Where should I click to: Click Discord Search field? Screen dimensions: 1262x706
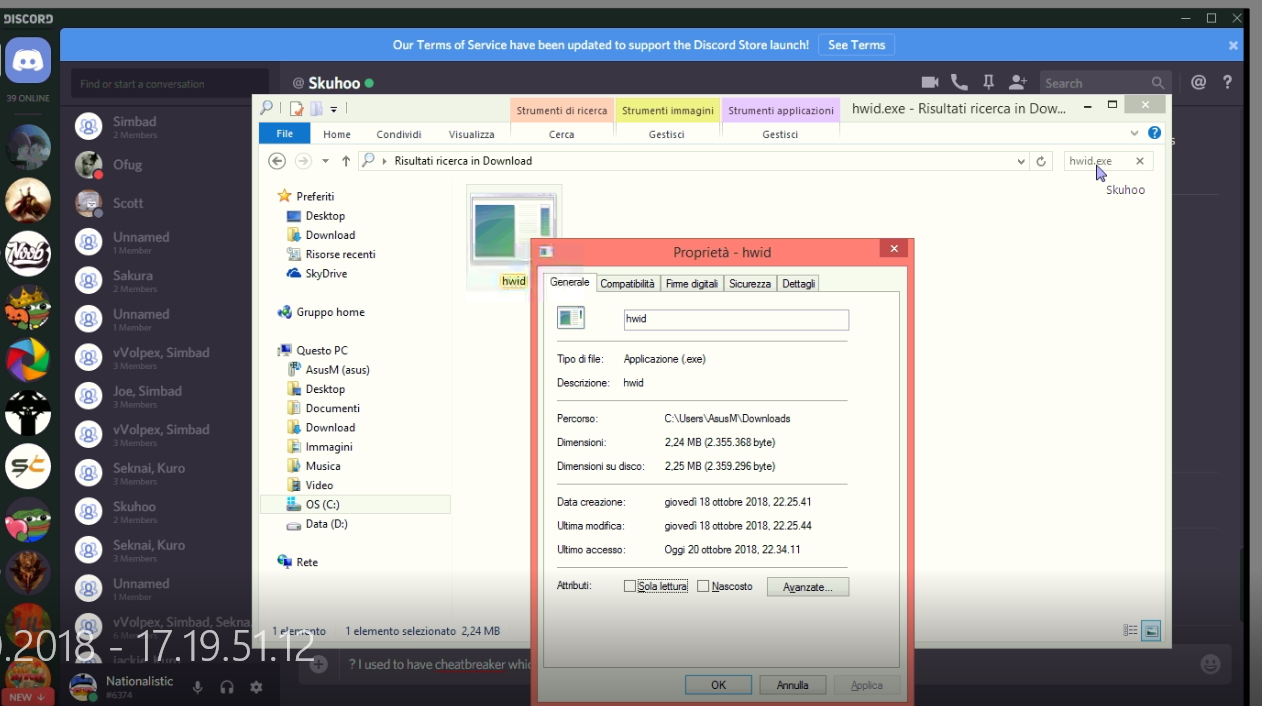1105,83
